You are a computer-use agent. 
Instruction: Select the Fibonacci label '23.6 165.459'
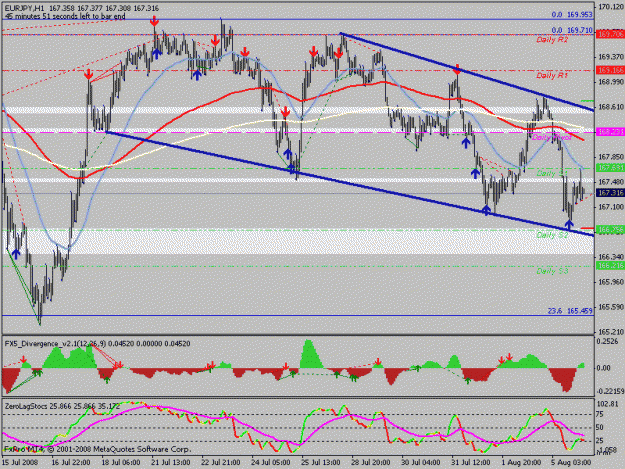(x=570, y=311)
